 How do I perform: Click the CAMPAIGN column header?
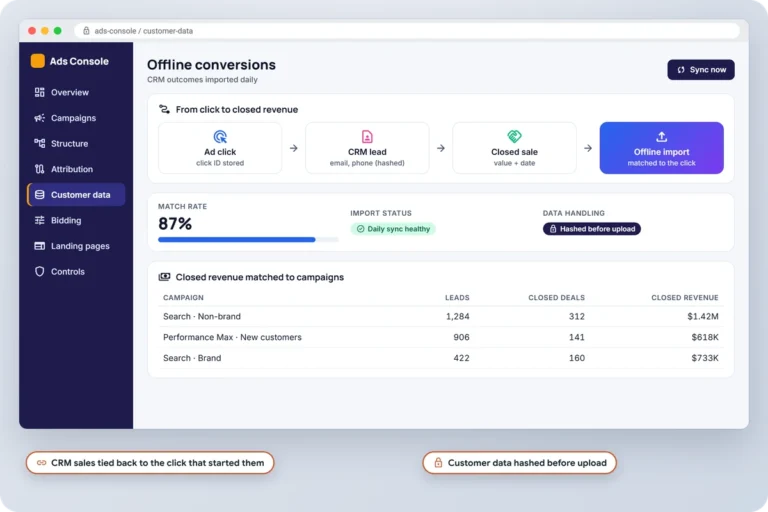click(x=183, y=297)
